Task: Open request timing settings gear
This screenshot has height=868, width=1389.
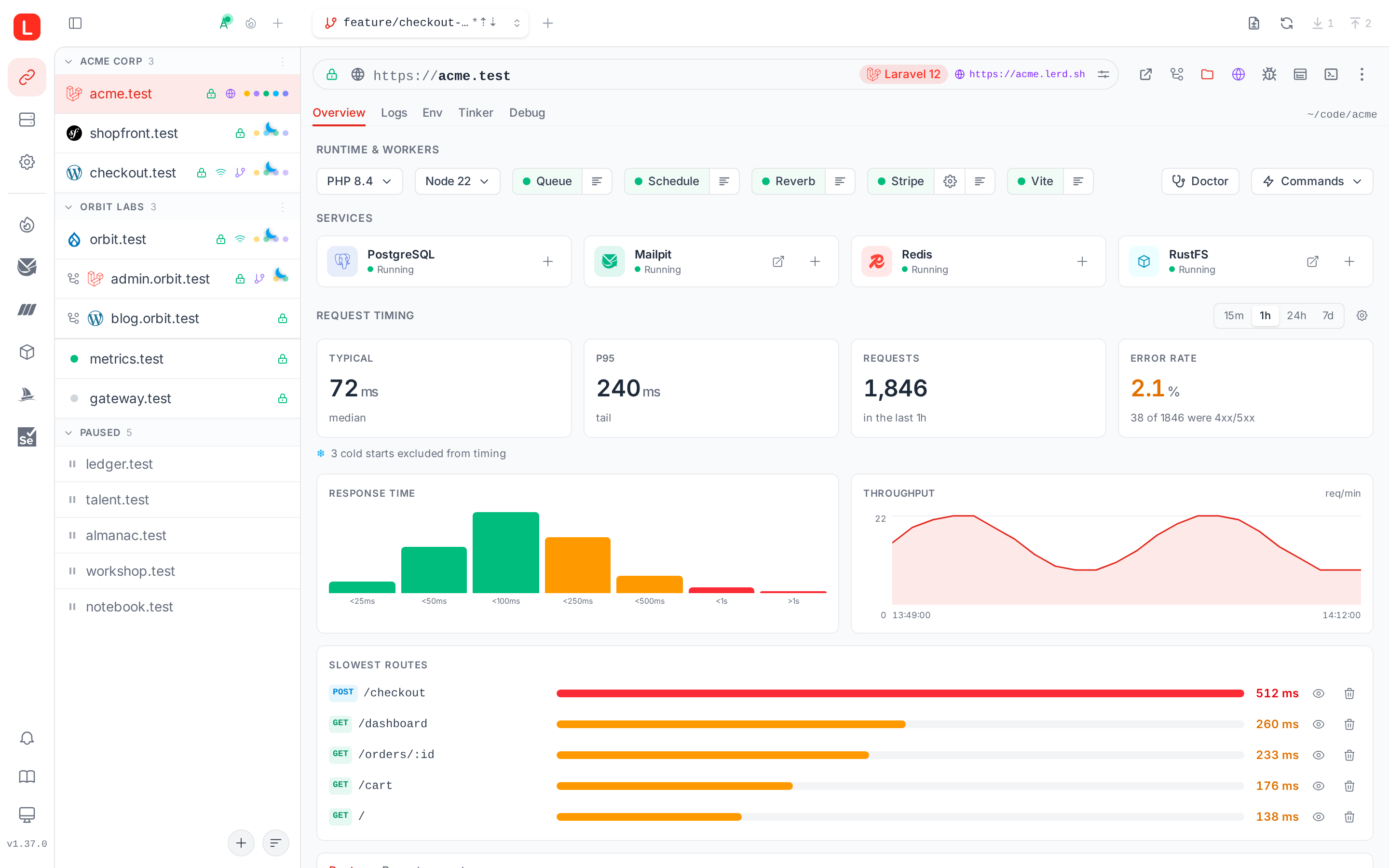Action: click(1362, 316)
